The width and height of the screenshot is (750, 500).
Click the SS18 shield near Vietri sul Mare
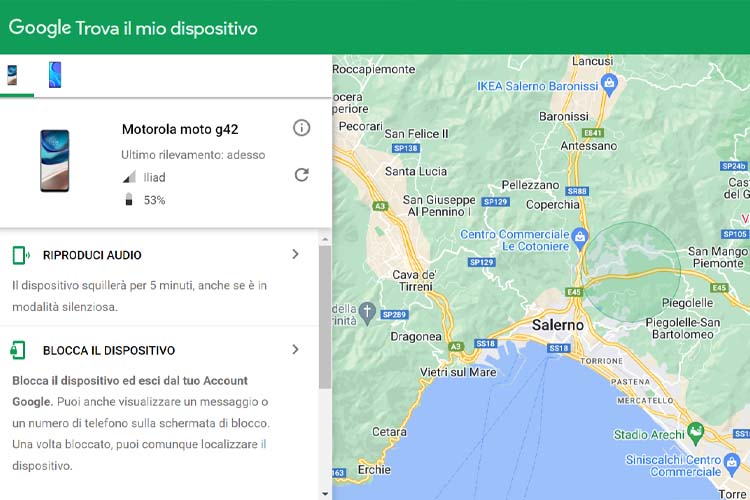point(486,344)
